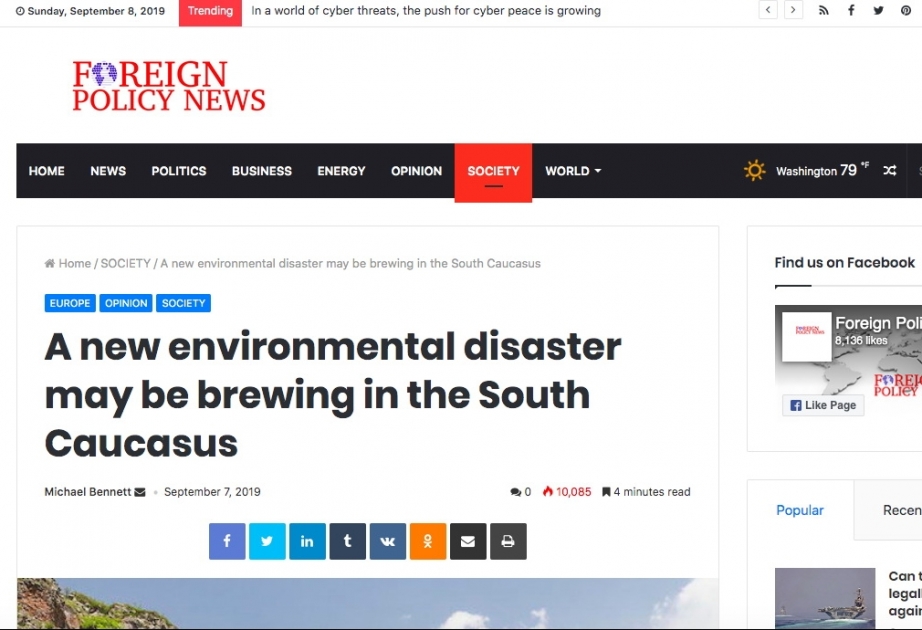Share the article on VK

pos(387,541)
